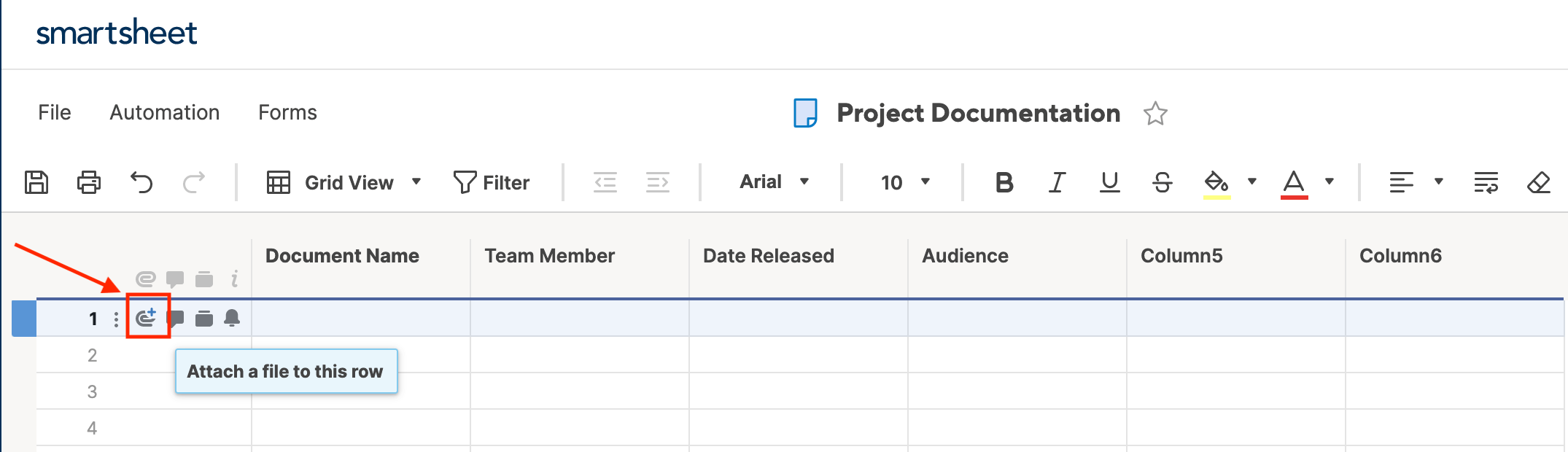Mark sheet as favorite with star
The width and height of the screenshot is (1568, 452).
click(1155, 114)
